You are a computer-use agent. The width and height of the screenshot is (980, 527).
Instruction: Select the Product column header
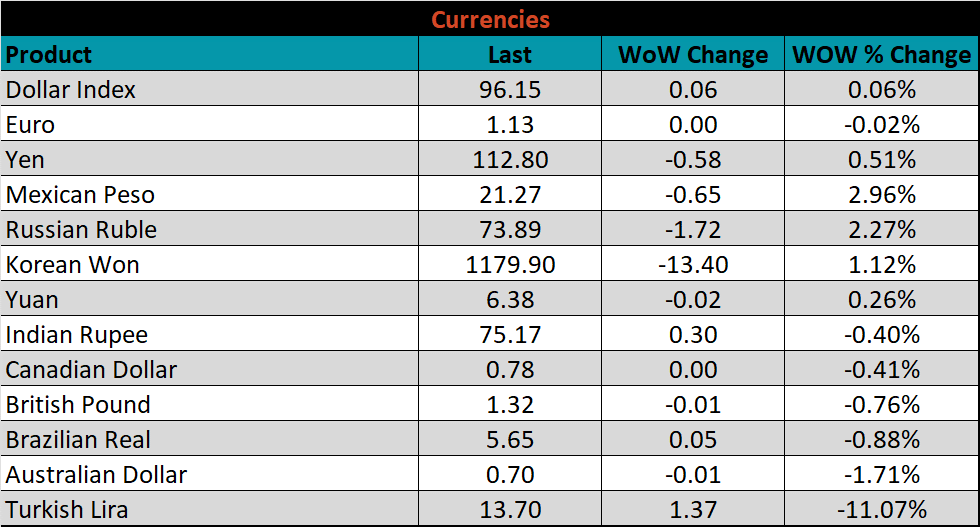pos(50,54)
